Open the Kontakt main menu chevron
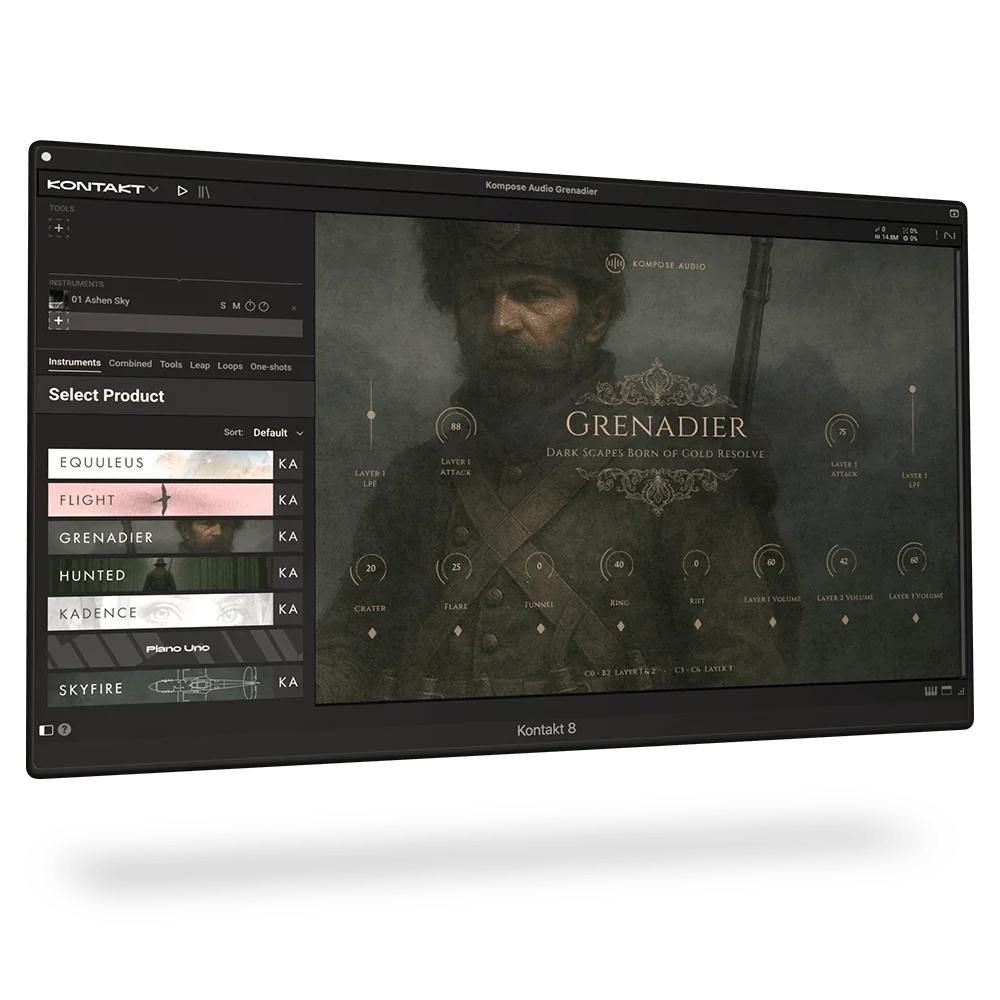 (x=153, y=189)
